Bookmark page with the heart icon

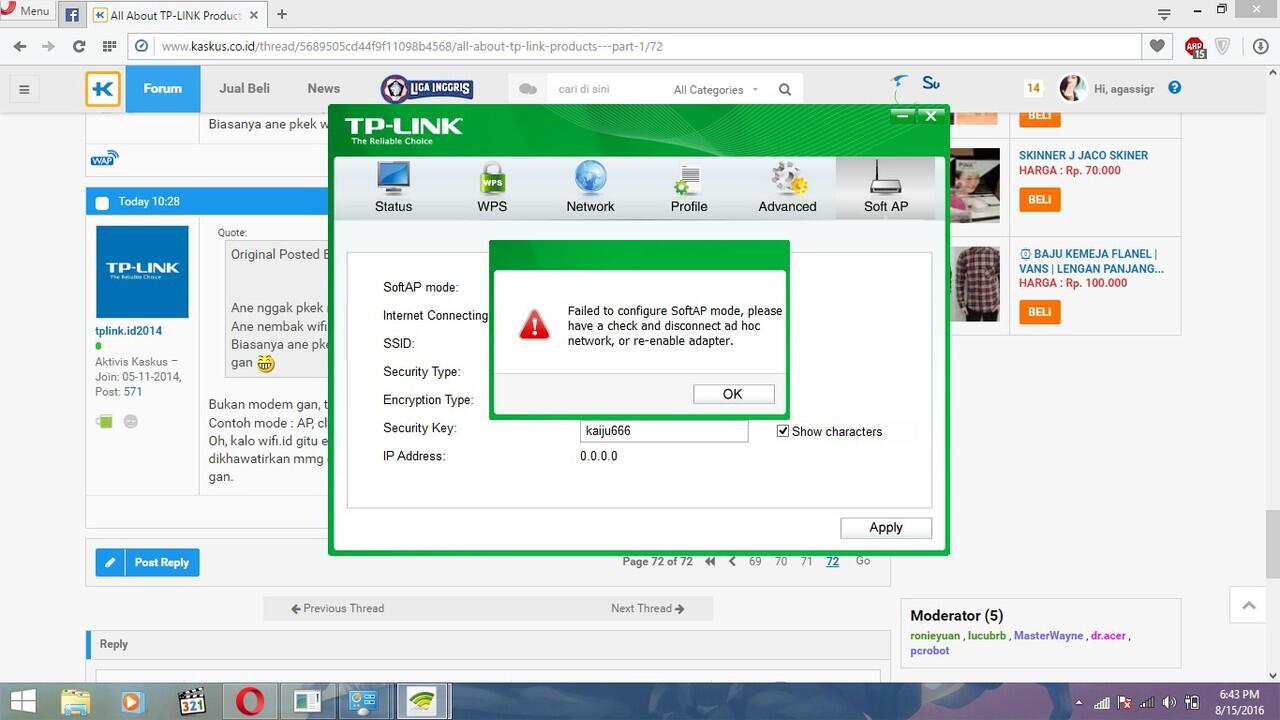(x=1157, y=46)
